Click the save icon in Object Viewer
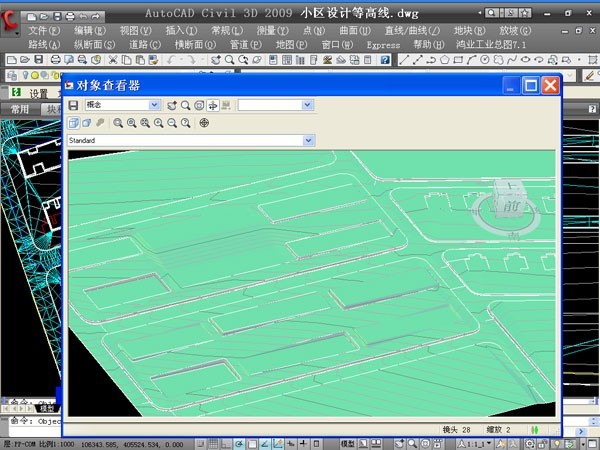 [73, 105]
